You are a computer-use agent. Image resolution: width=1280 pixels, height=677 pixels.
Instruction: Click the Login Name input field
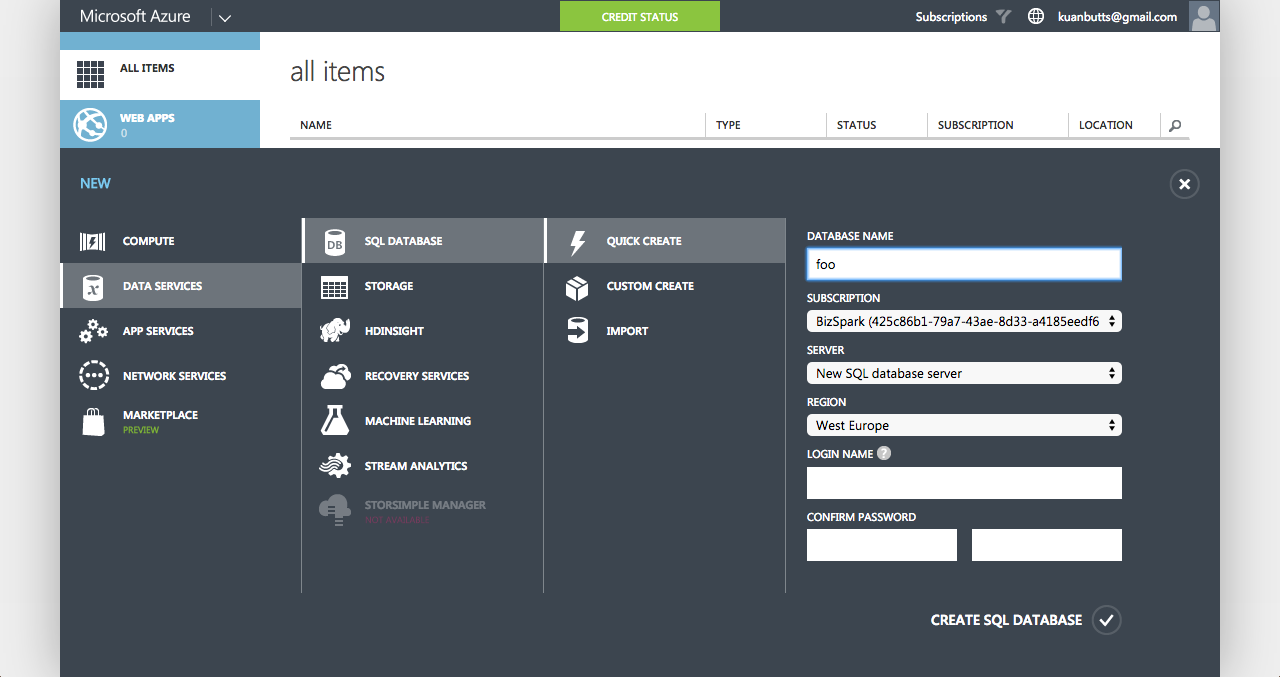[964, 483]
